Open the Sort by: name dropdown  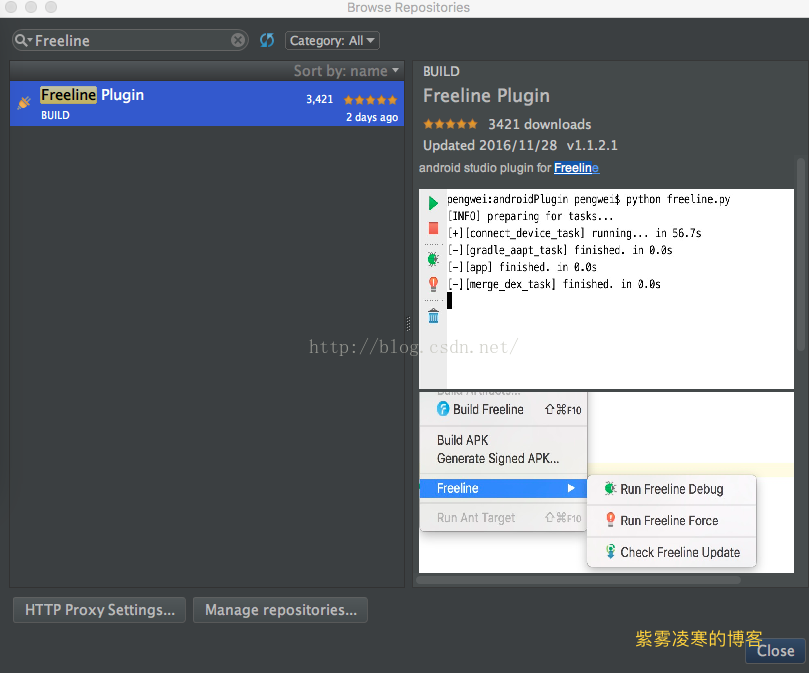346,71
